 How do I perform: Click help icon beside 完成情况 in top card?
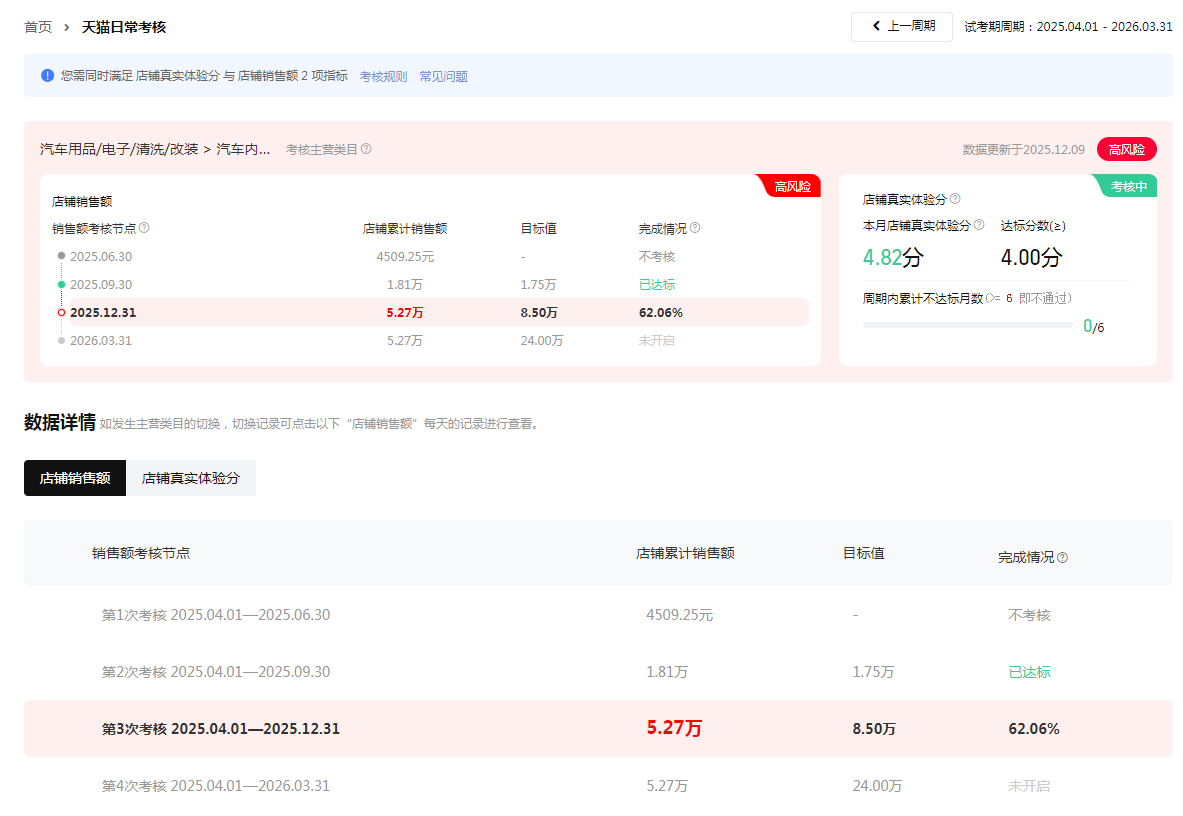[x=695, y=228]
